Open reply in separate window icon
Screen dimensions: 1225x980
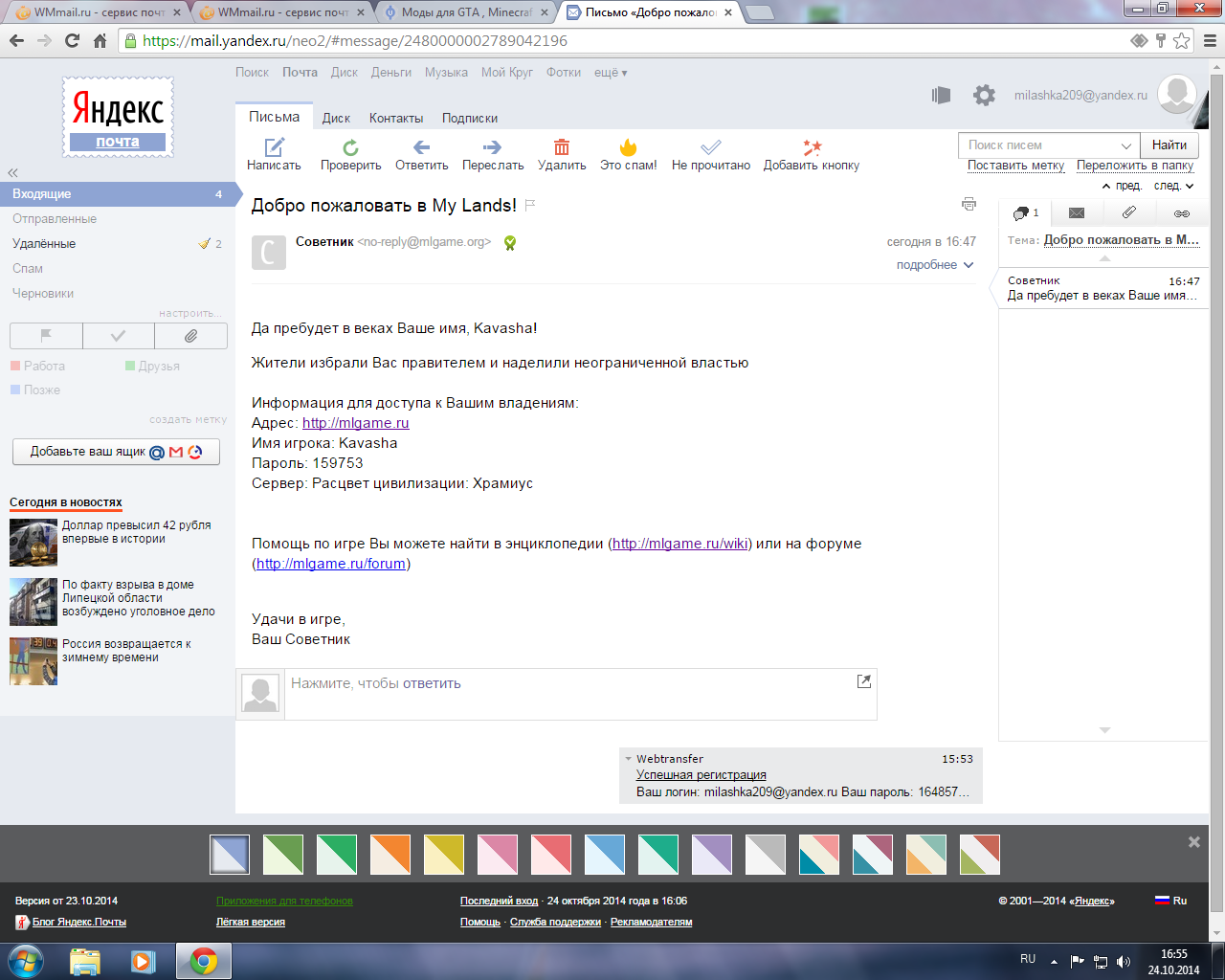point(864,681)
